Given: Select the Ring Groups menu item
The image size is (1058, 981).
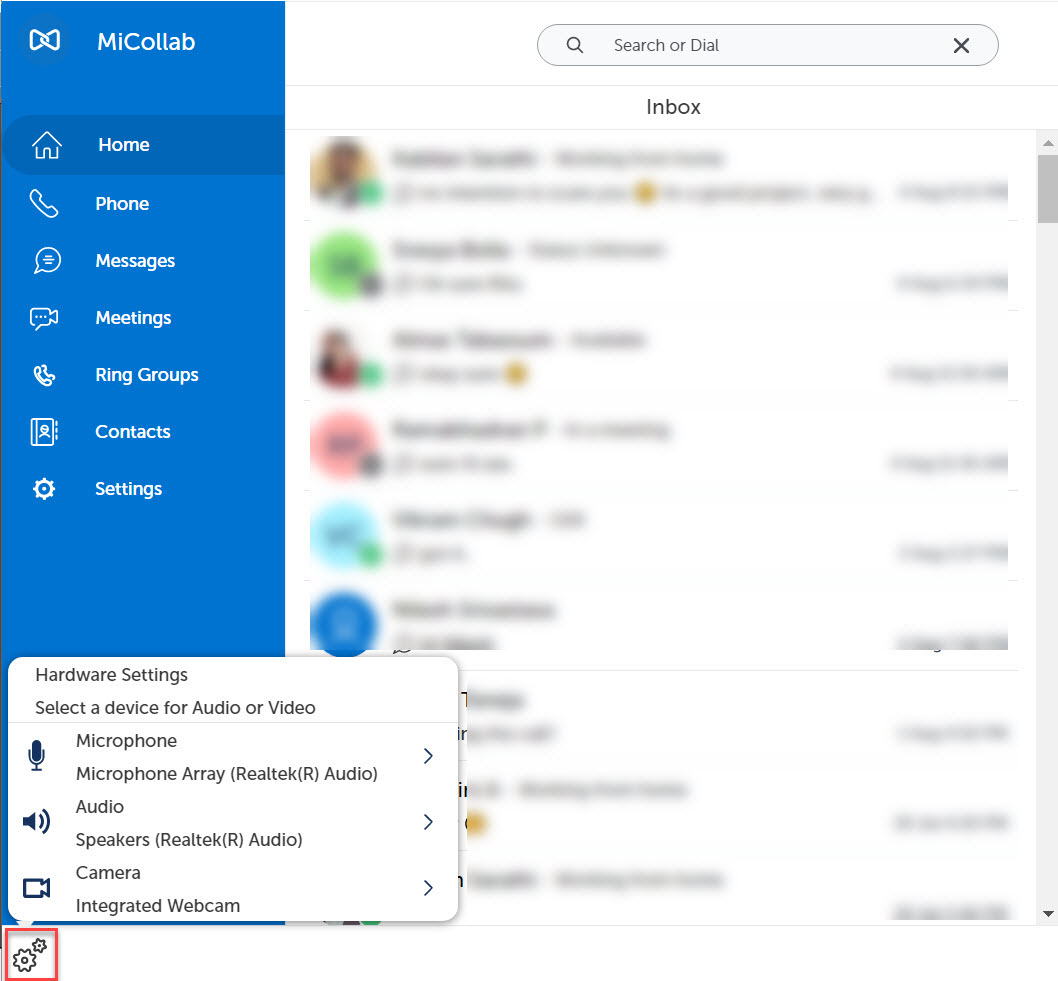Looking at the screenshot, I should (147, 375).
